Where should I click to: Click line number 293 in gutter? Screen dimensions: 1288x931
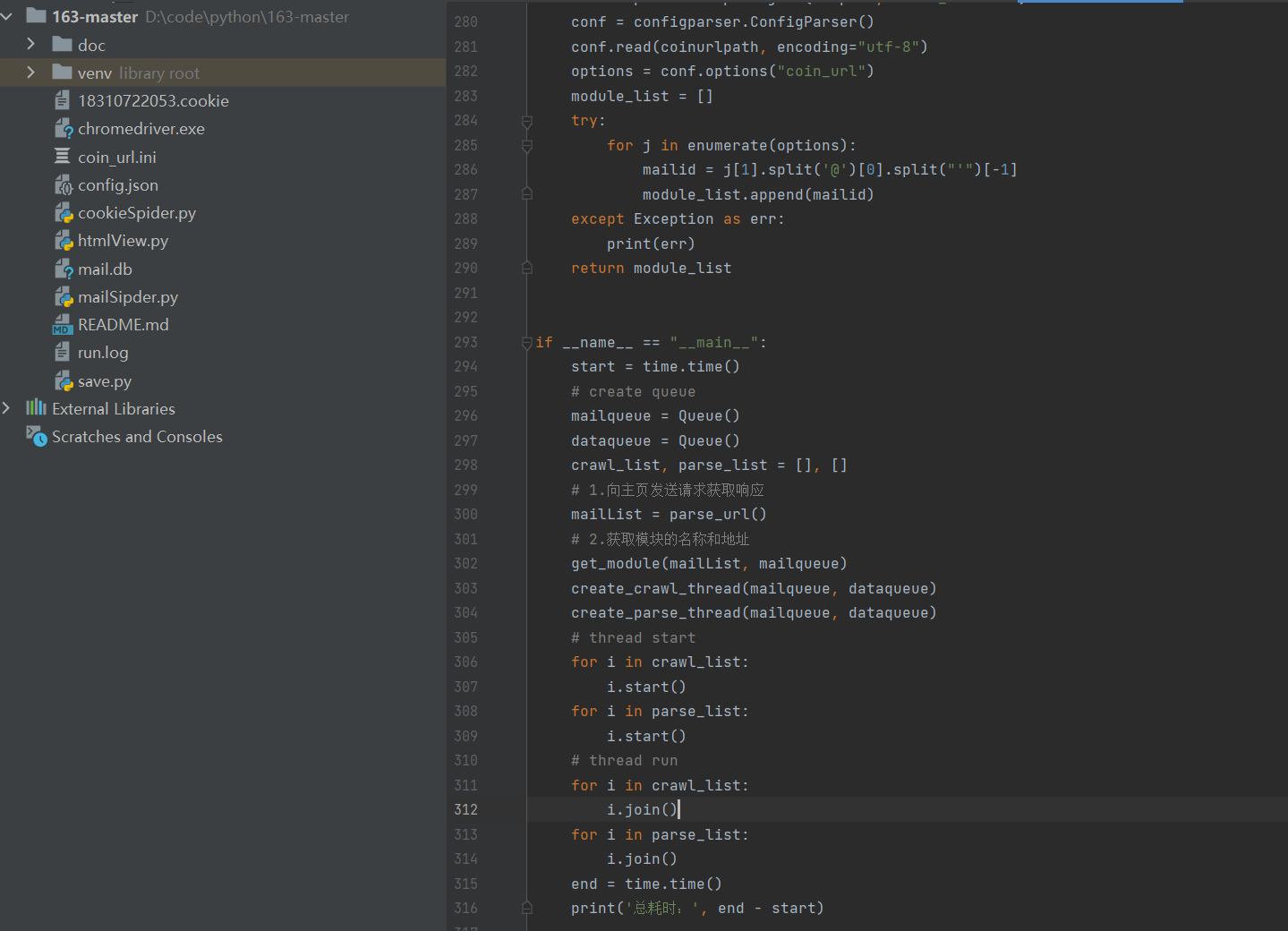click(465, 342)
